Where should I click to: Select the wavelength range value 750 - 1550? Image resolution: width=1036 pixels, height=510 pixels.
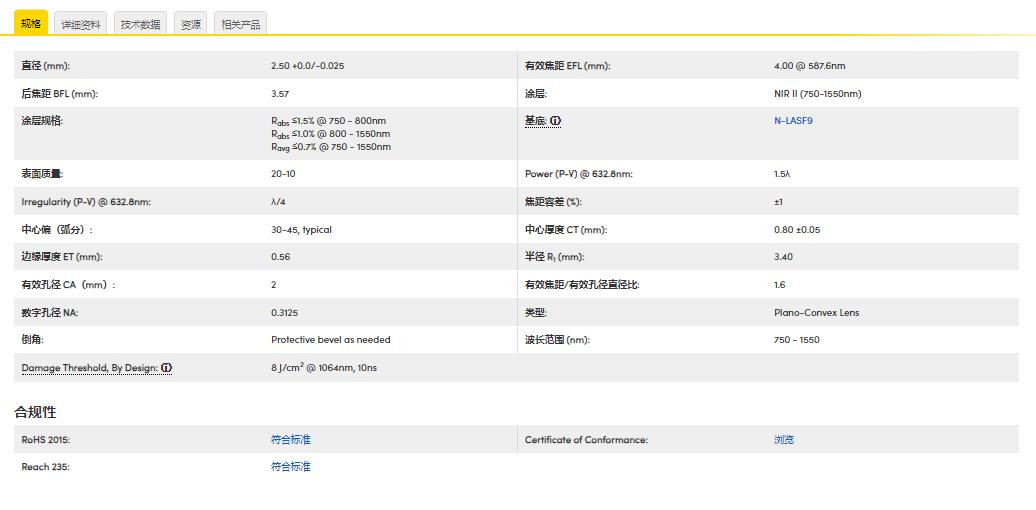[797, 340]
